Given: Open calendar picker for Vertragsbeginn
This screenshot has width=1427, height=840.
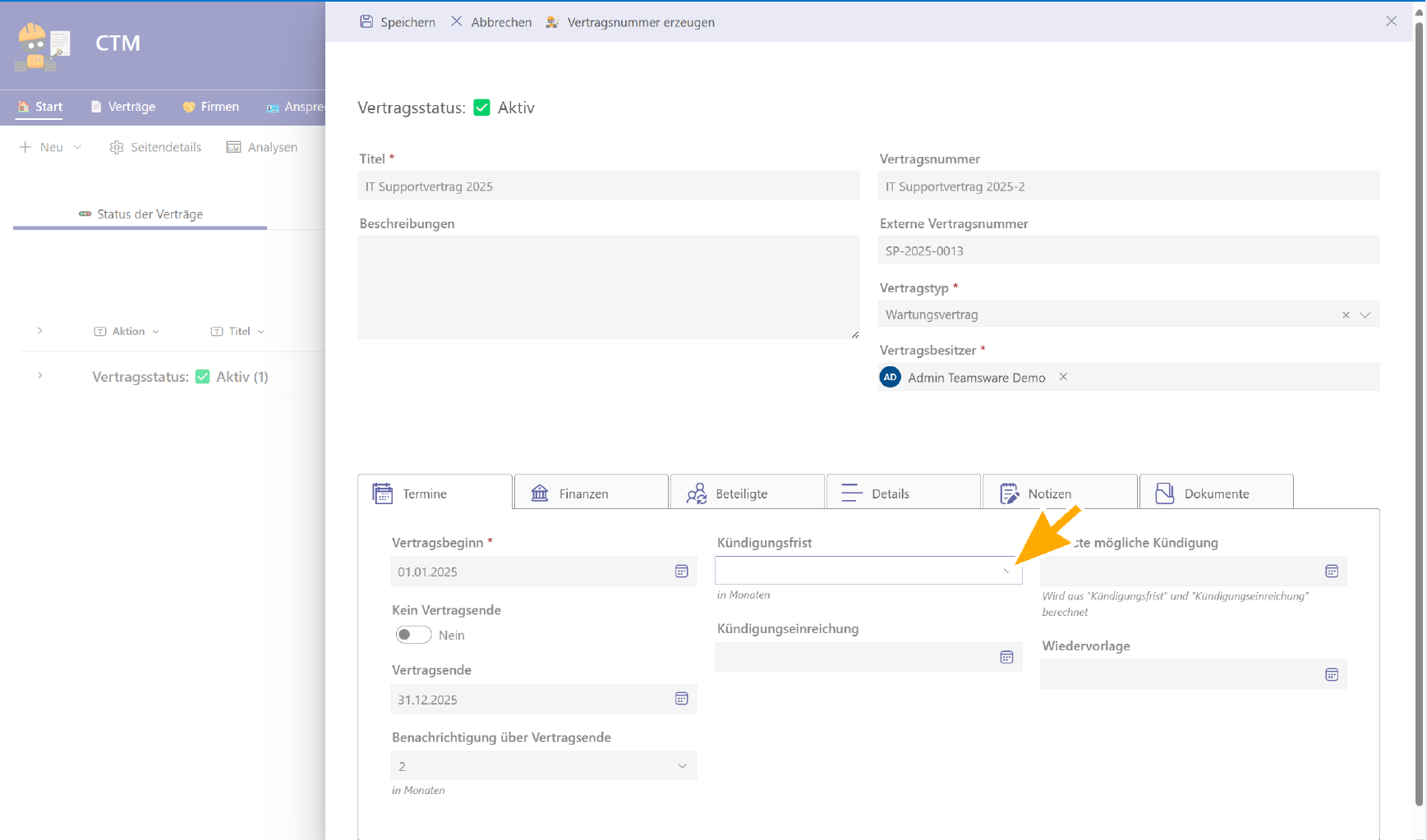Looking at the screenshot, I should coord(681,571).
